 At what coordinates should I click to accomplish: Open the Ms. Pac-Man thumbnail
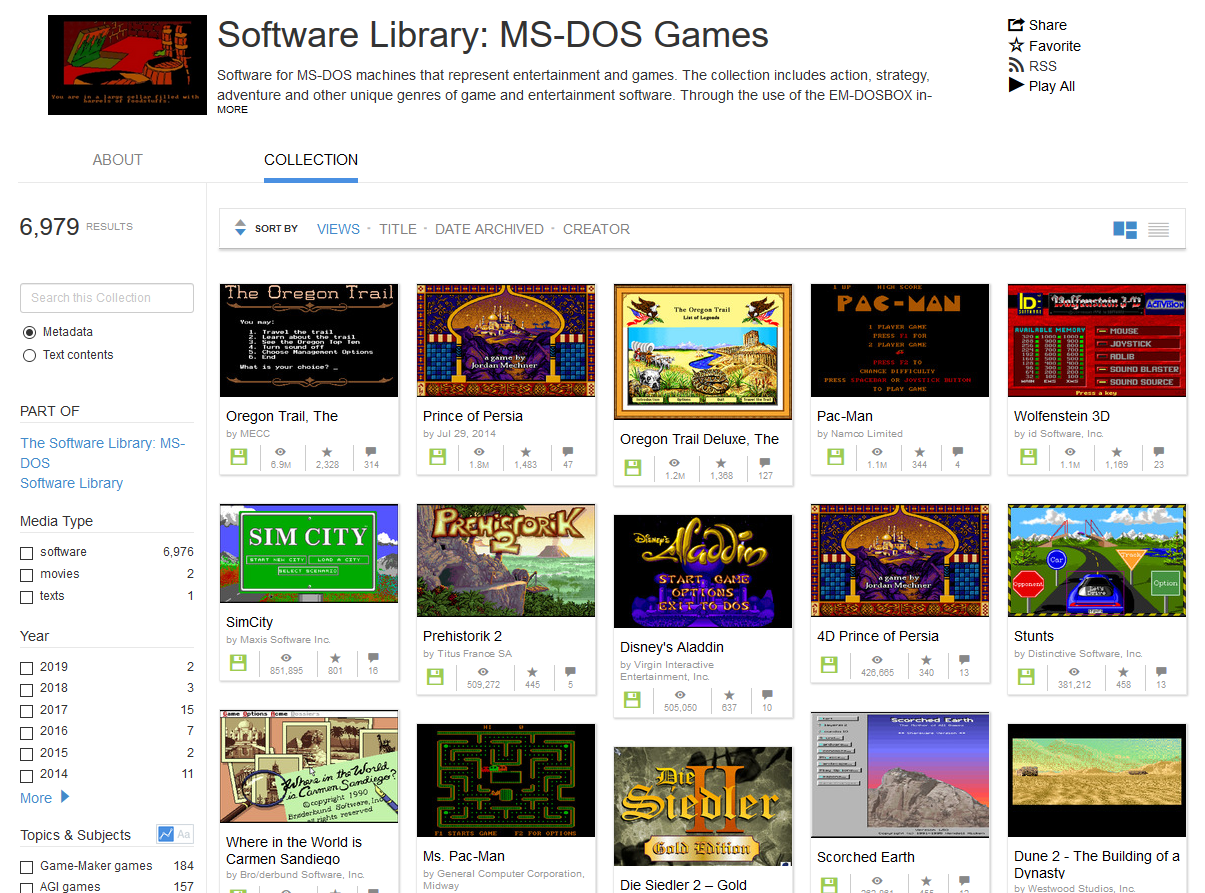coord(506,780)
